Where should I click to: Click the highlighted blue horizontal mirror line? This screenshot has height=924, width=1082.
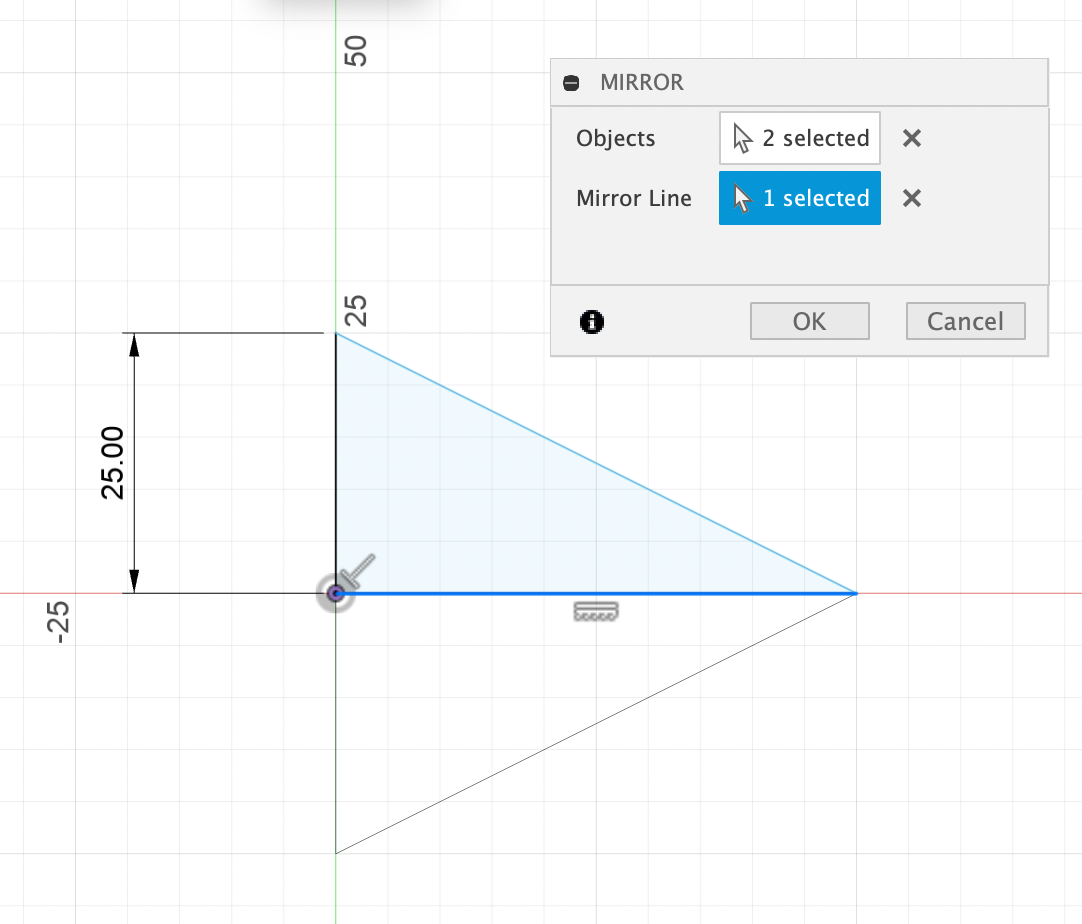700,594
